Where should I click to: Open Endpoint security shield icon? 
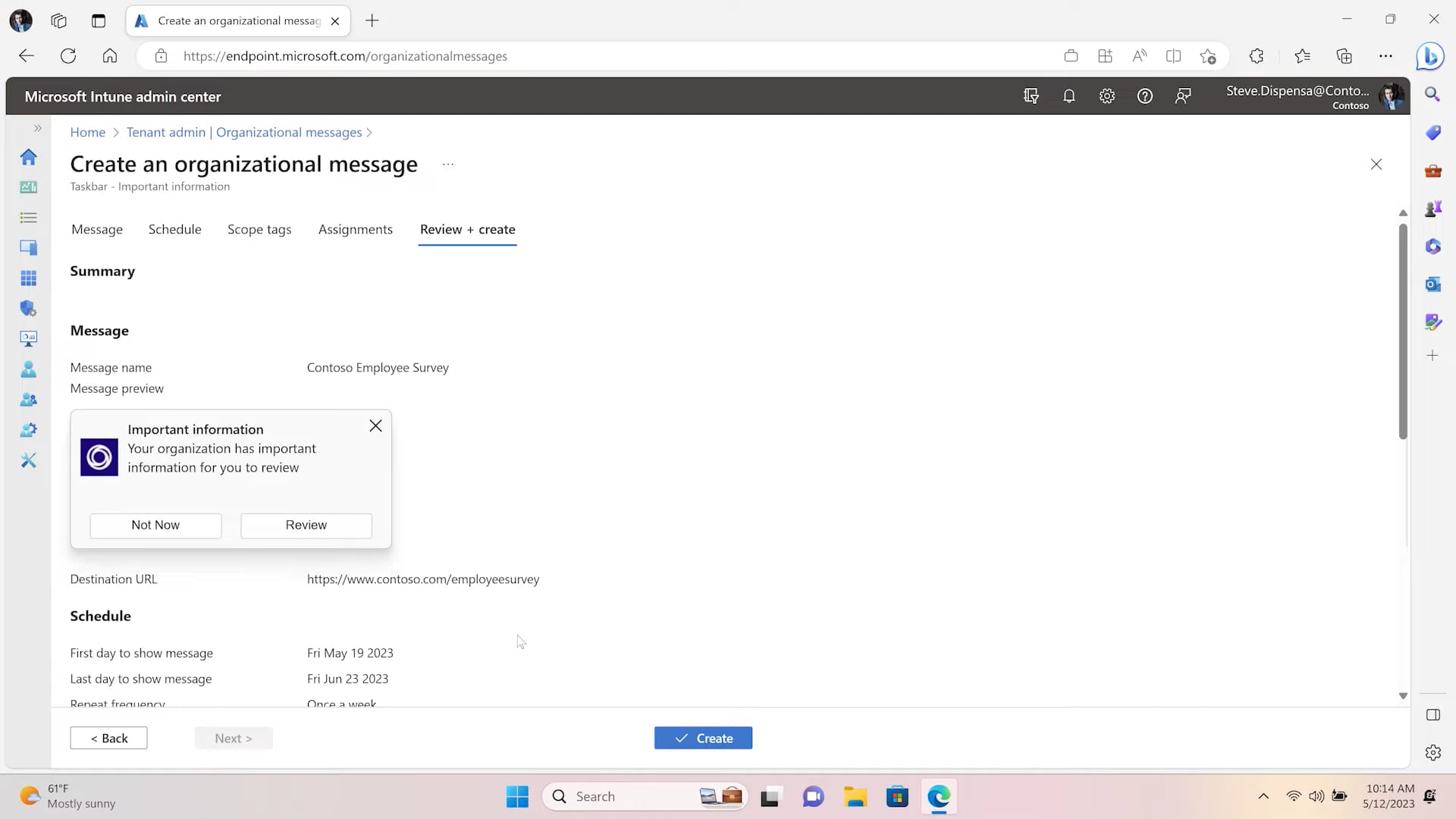click(x=29, y=309)
